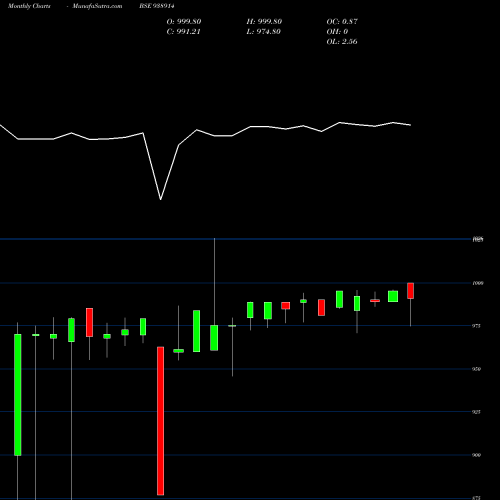Click the '925' price axis label

(x=477, y=412)
